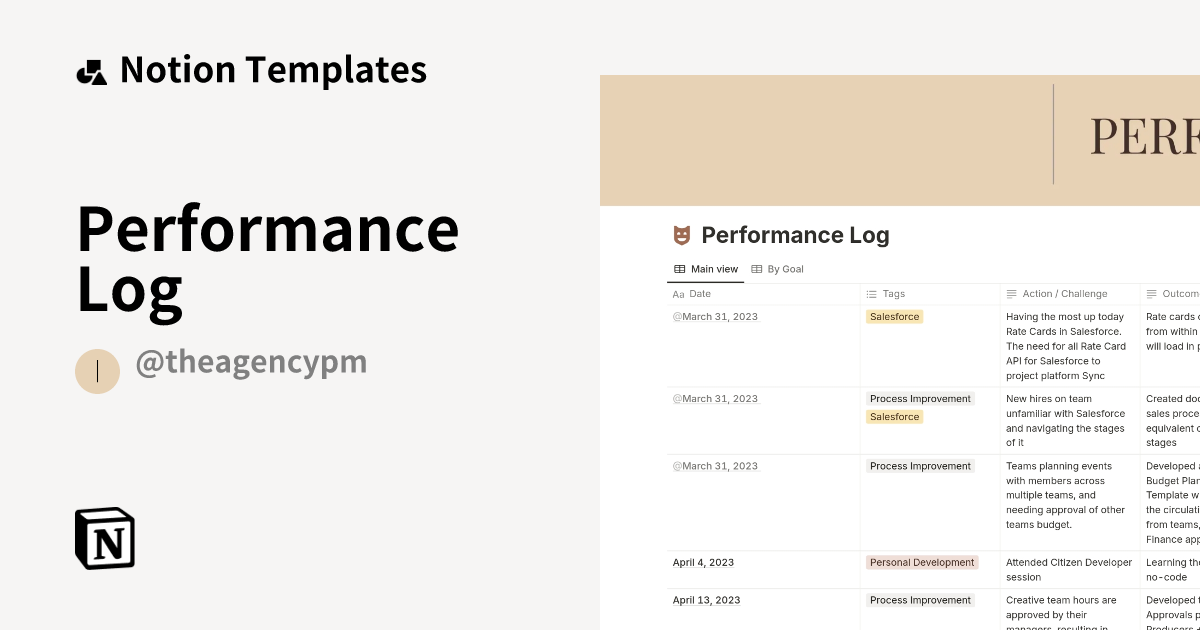Open the Outcome column menu
This screenshot has width=1200, height=630.
[x=1180, y=293]
